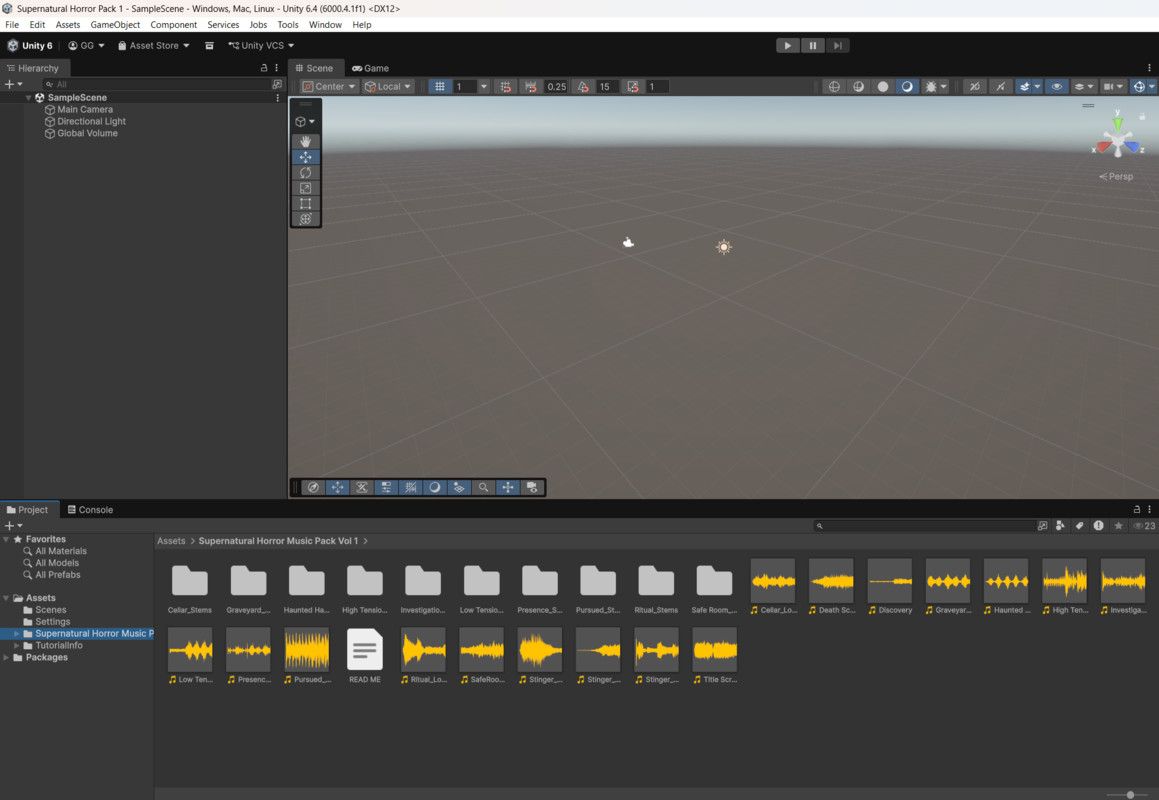Open the Hierarchy plus create dropdown

coord(13,84)
